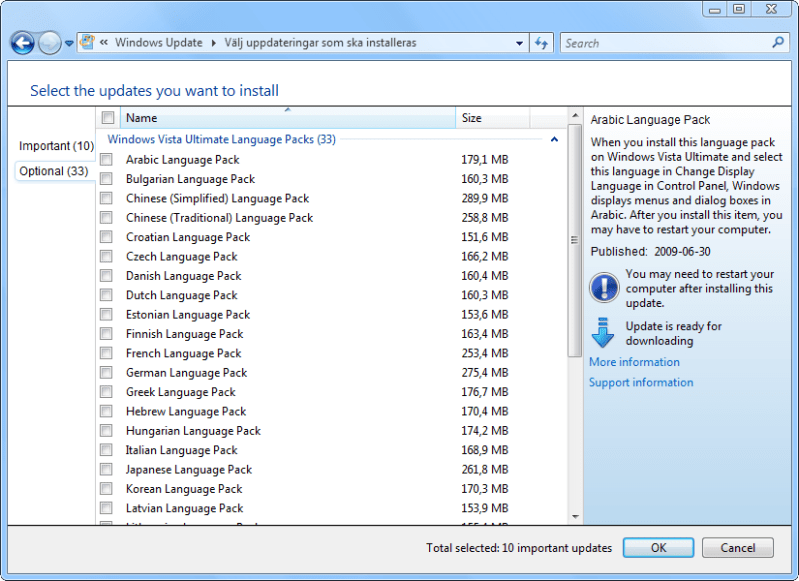799x581 pixels.
Task: Click the Cancel button
Action: pyautogui.click(x=738, y=548)
